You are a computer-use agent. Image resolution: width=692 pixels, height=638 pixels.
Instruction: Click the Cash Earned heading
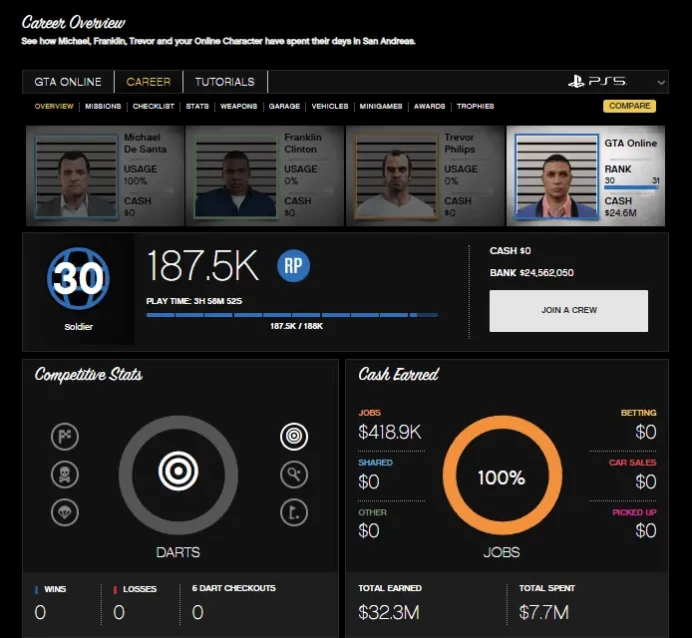399,375
